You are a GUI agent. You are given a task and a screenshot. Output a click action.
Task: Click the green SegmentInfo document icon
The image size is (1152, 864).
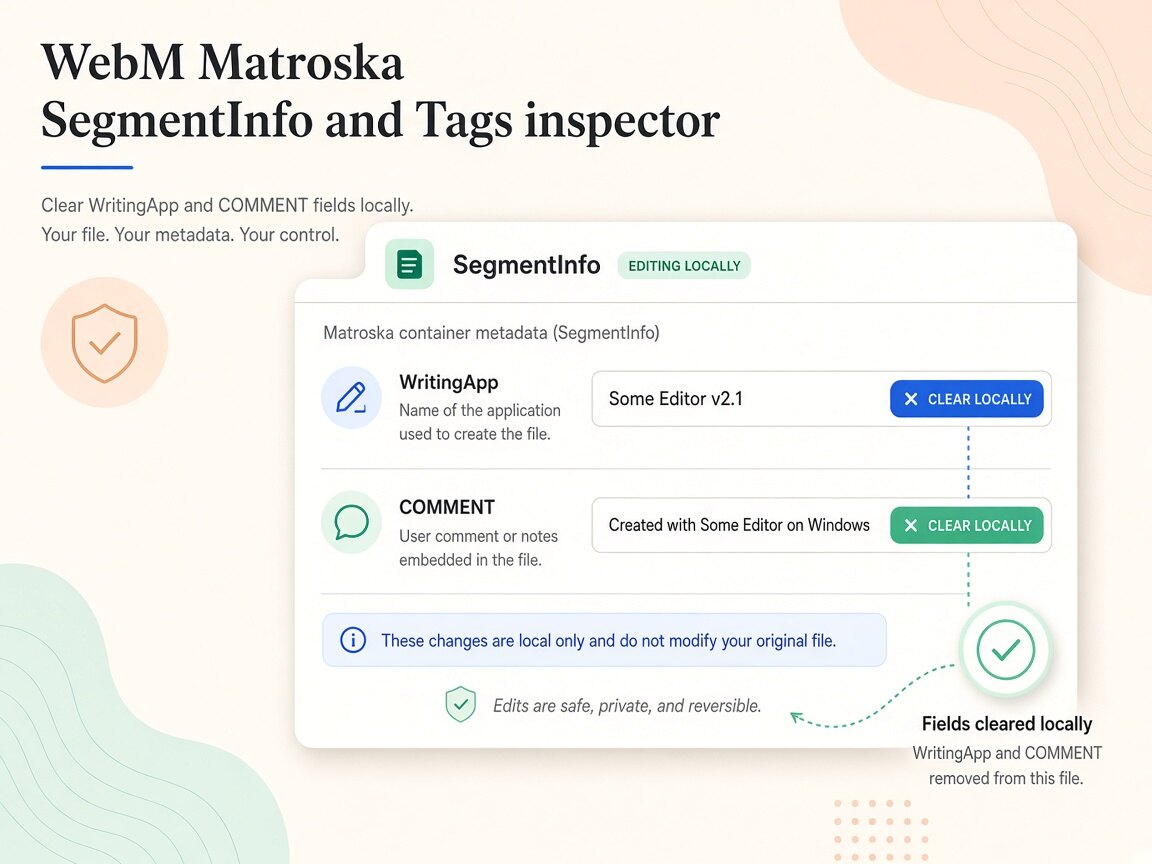click(409, 264)
